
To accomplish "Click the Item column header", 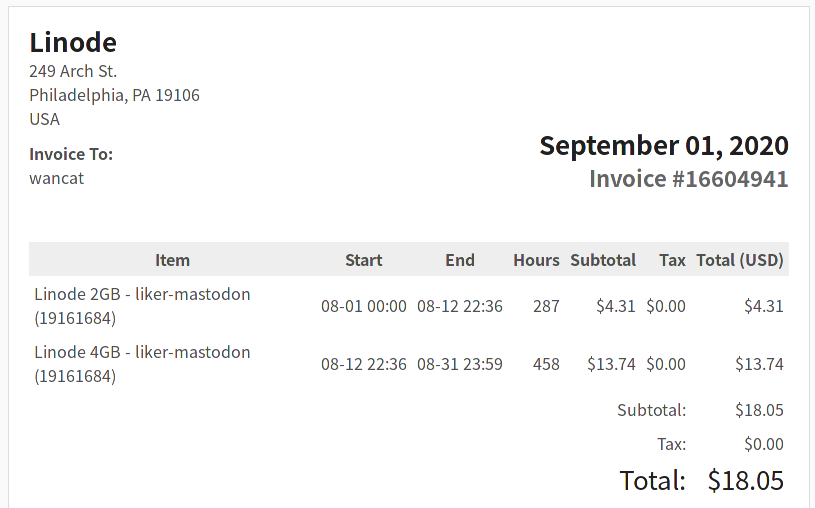I will [x=173, y=259].
